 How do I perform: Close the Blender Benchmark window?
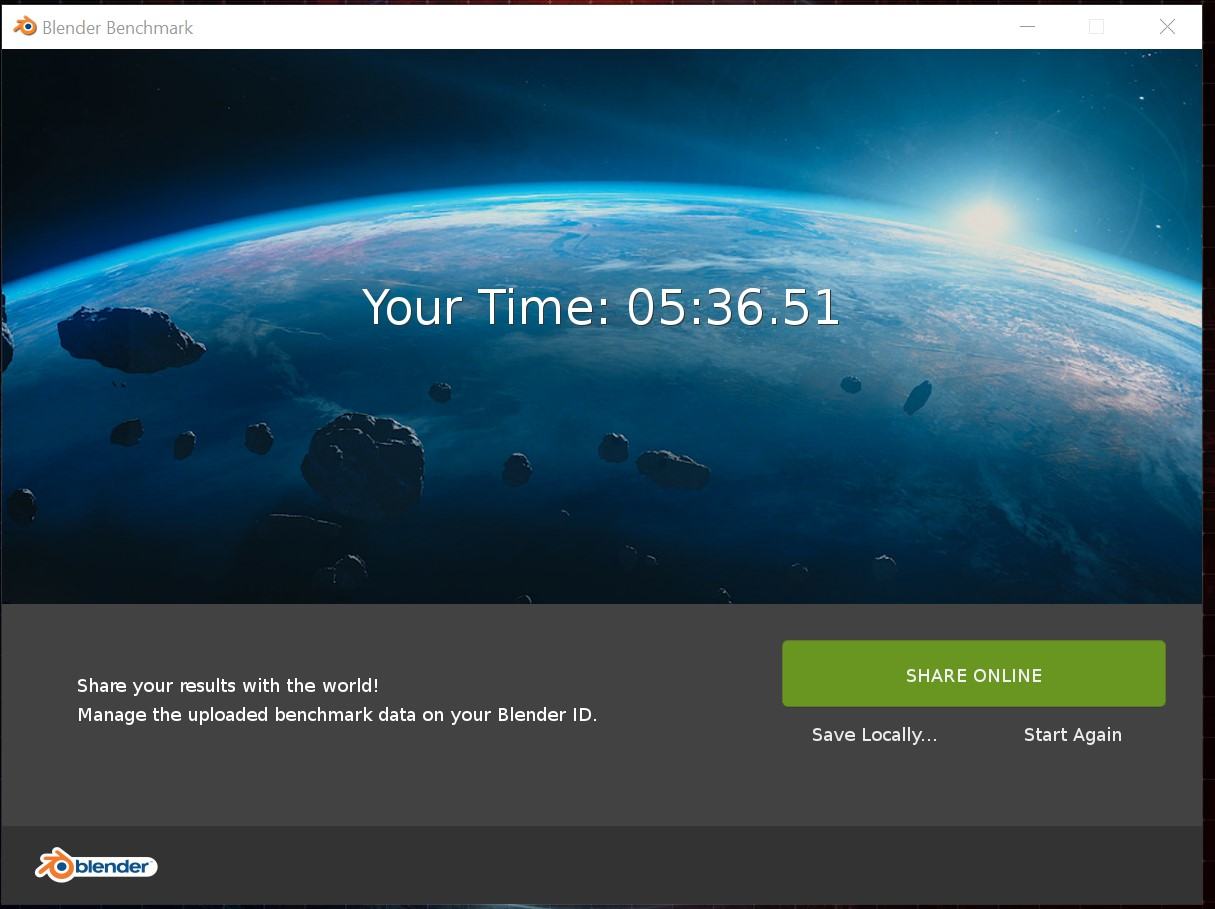coord(1167,27)
